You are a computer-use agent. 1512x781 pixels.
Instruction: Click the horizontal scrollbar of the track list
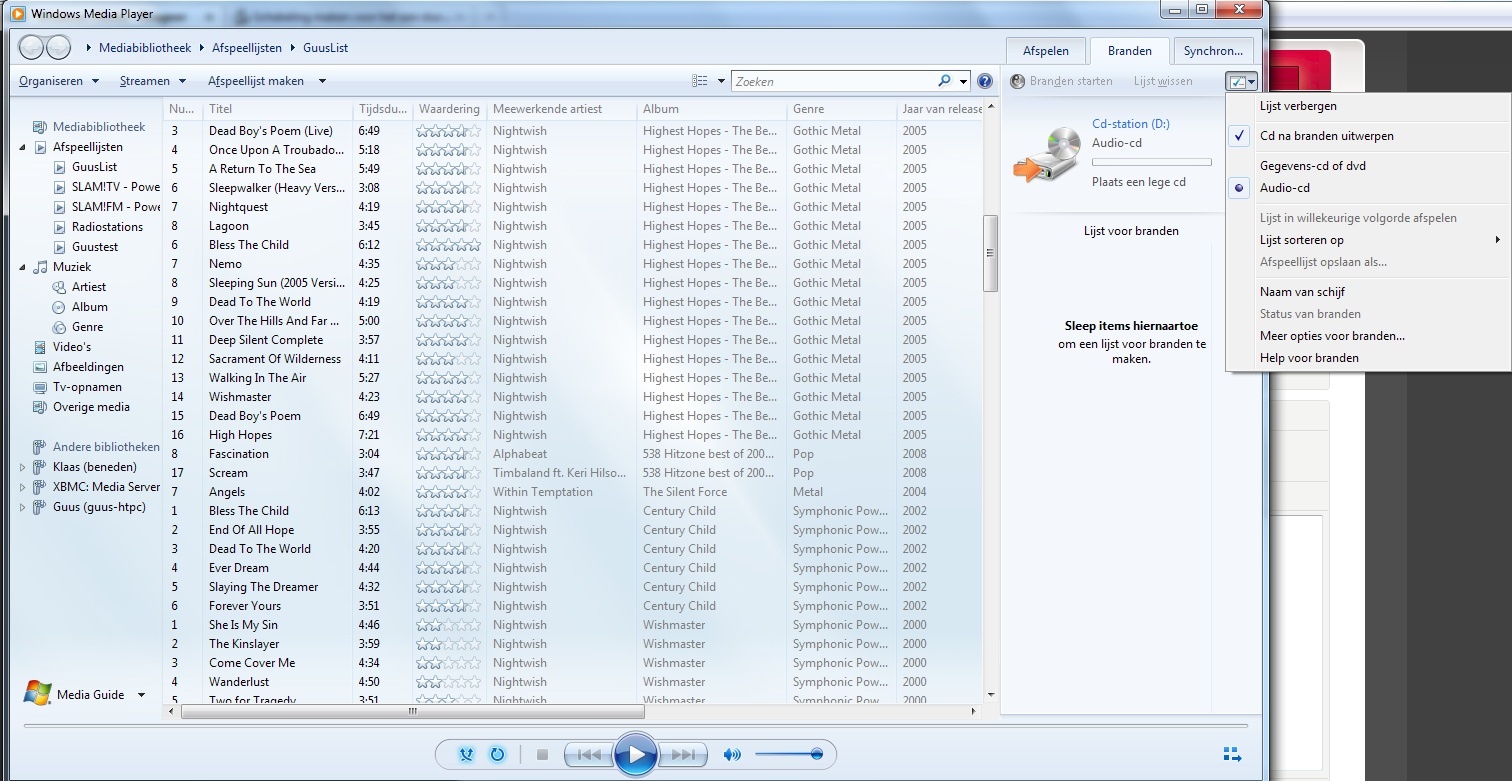(x=413, y=712)
